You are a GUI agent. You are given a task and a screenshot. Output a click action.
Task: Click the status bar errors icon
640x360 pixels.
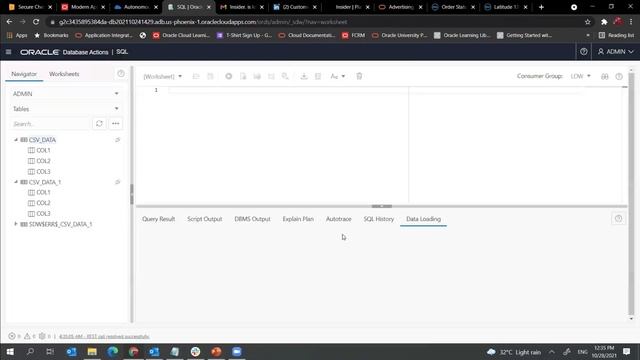pos(12,336)
